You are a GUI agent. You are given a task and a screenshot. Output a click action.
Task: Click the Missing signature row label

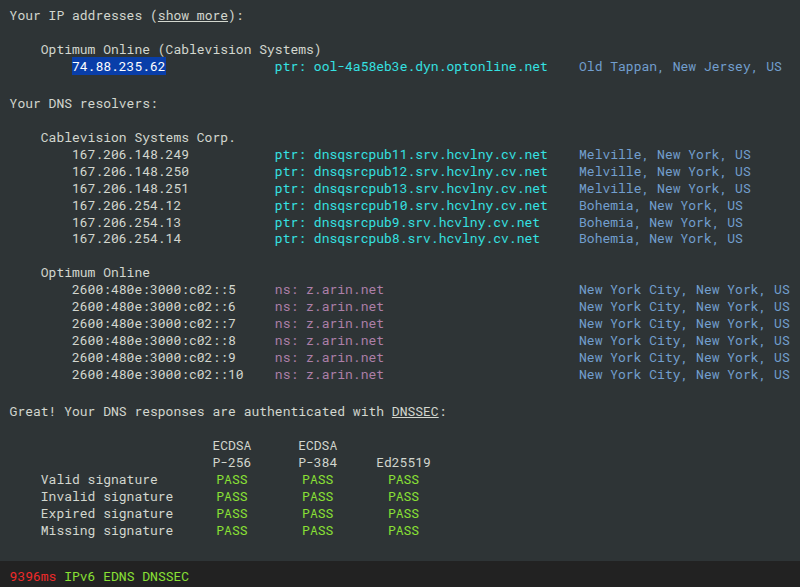point(107,531)
